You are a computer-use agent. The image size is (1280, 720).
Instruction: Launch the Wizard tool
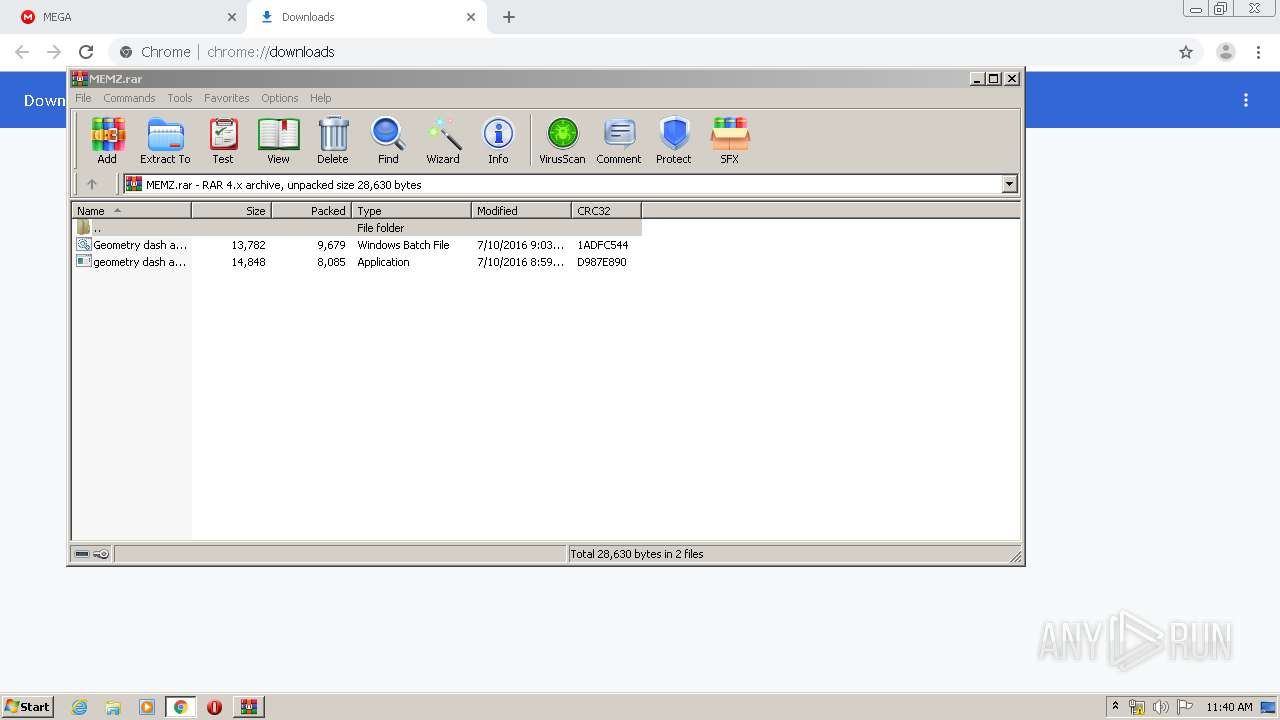[x=443, y=140]
